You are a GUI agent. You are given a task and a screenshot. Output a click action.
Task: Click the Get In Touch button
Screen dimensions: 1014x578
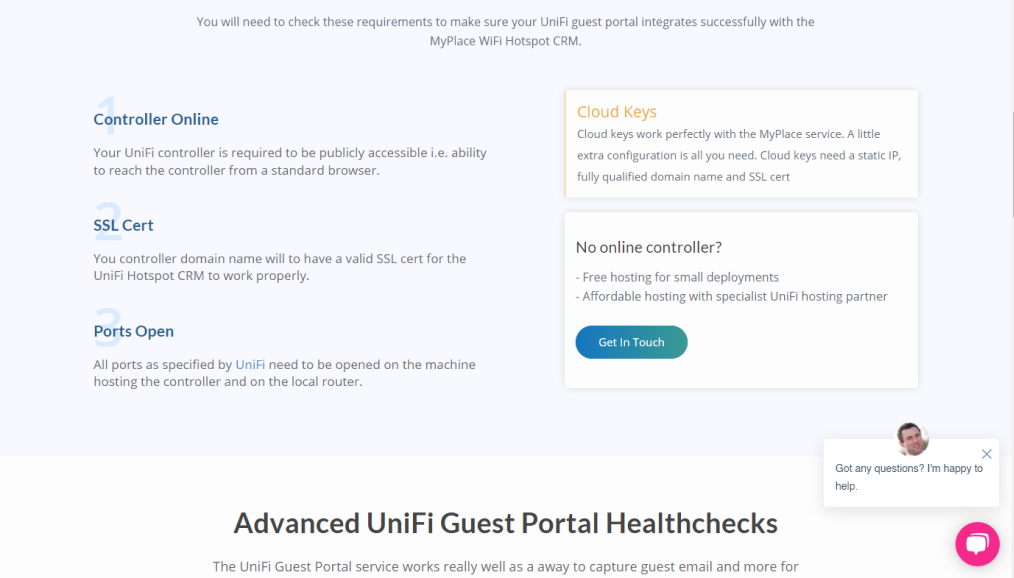click(631, 342)
